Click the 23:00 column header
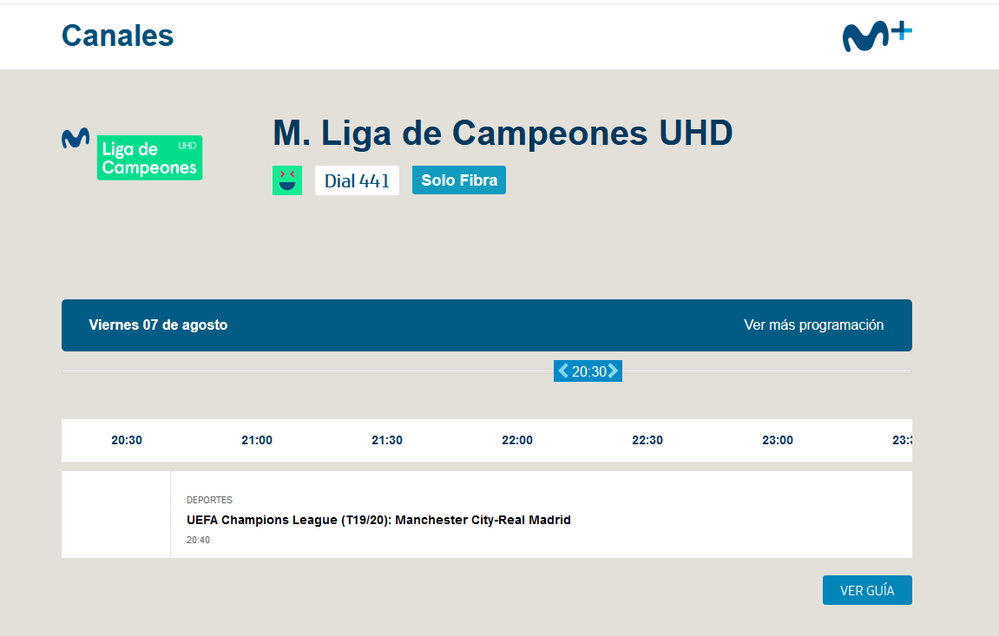999x636 pixels. [x=777, y=440]
